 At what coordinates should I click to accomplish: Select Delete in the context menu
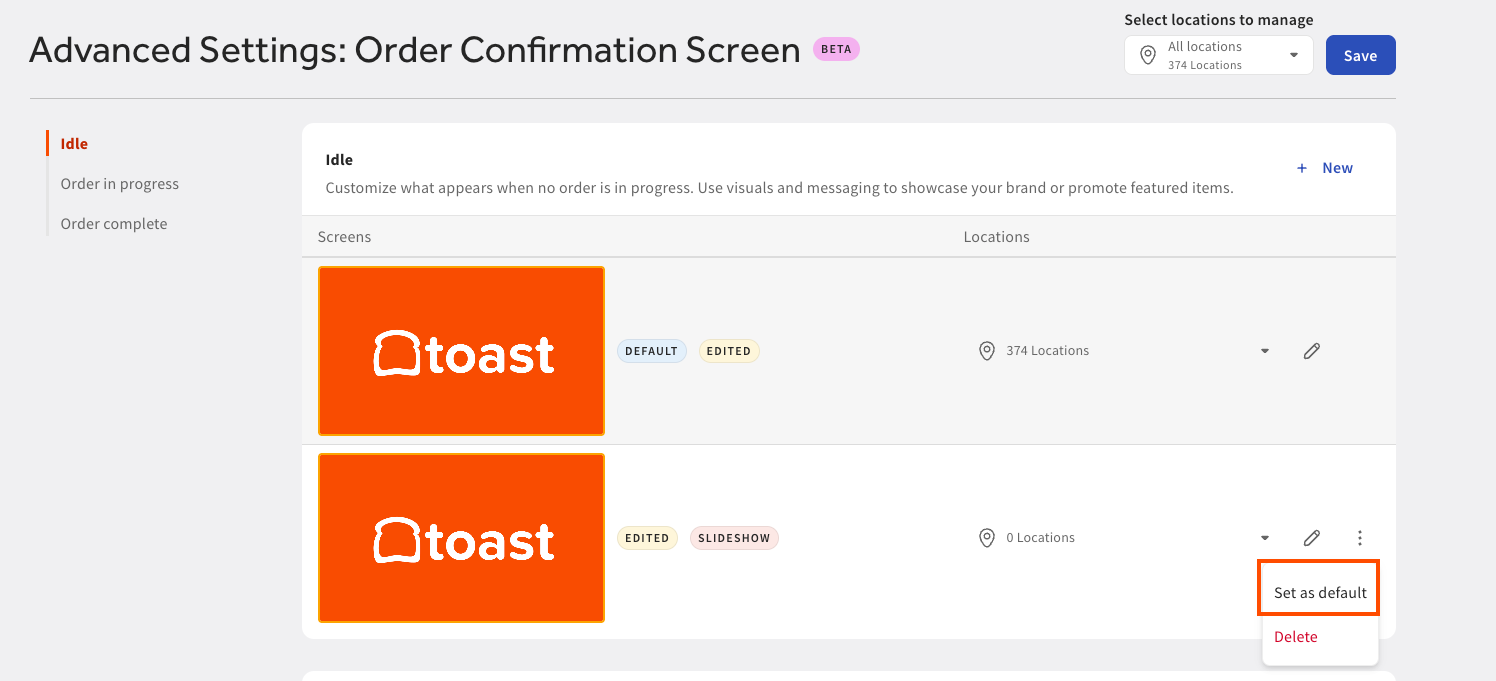click(1296, 637)
